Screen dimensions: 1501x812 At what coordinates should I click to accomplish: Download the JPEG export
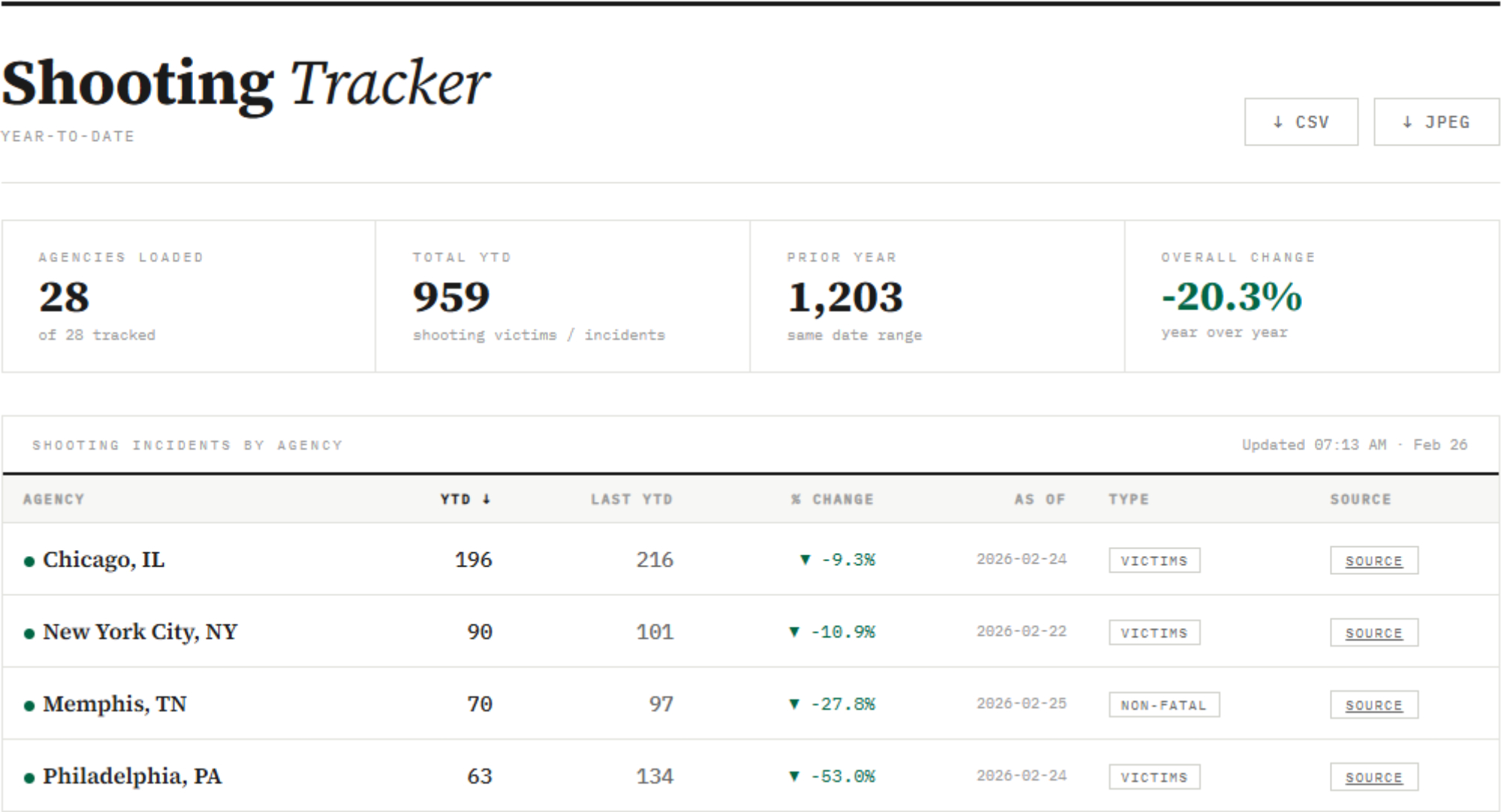(1436, 122)
